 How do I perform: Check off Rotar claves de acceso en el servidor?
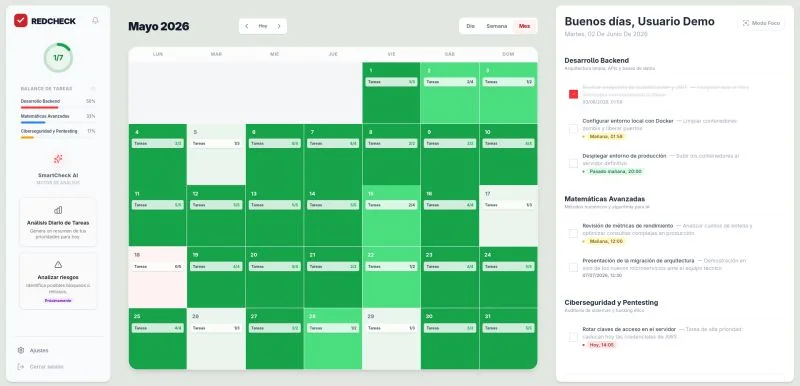pos(573,337)
